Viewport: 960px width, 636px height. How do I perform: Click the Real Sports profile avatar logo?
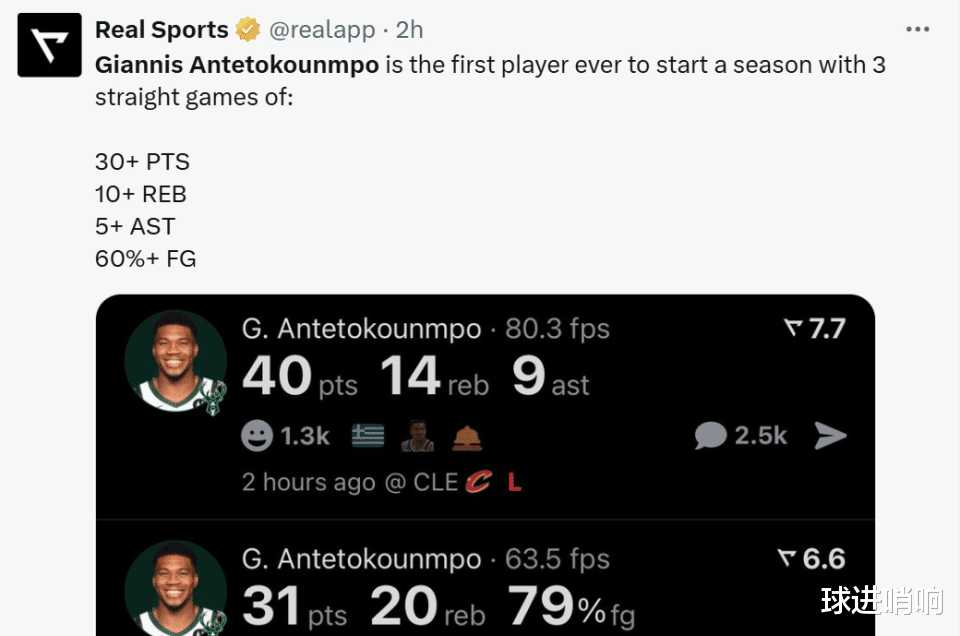click(x=50, y=45)
